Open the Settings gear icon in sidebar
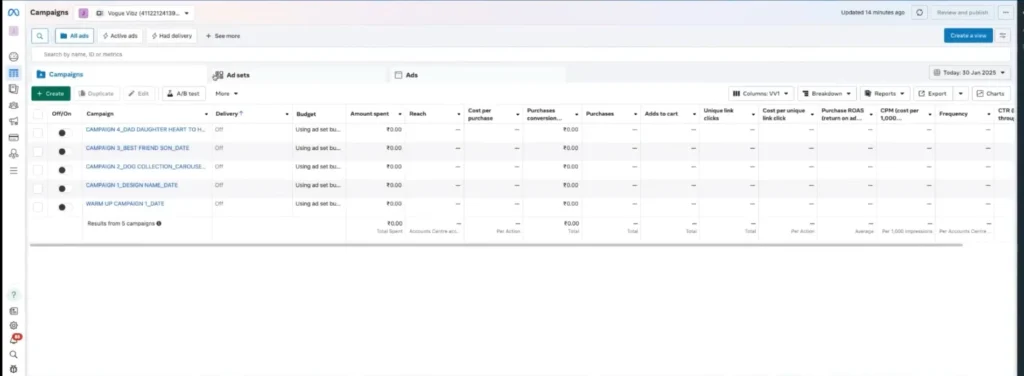The width and height of the screenshot is (1024, 376). tap(14, 325)
